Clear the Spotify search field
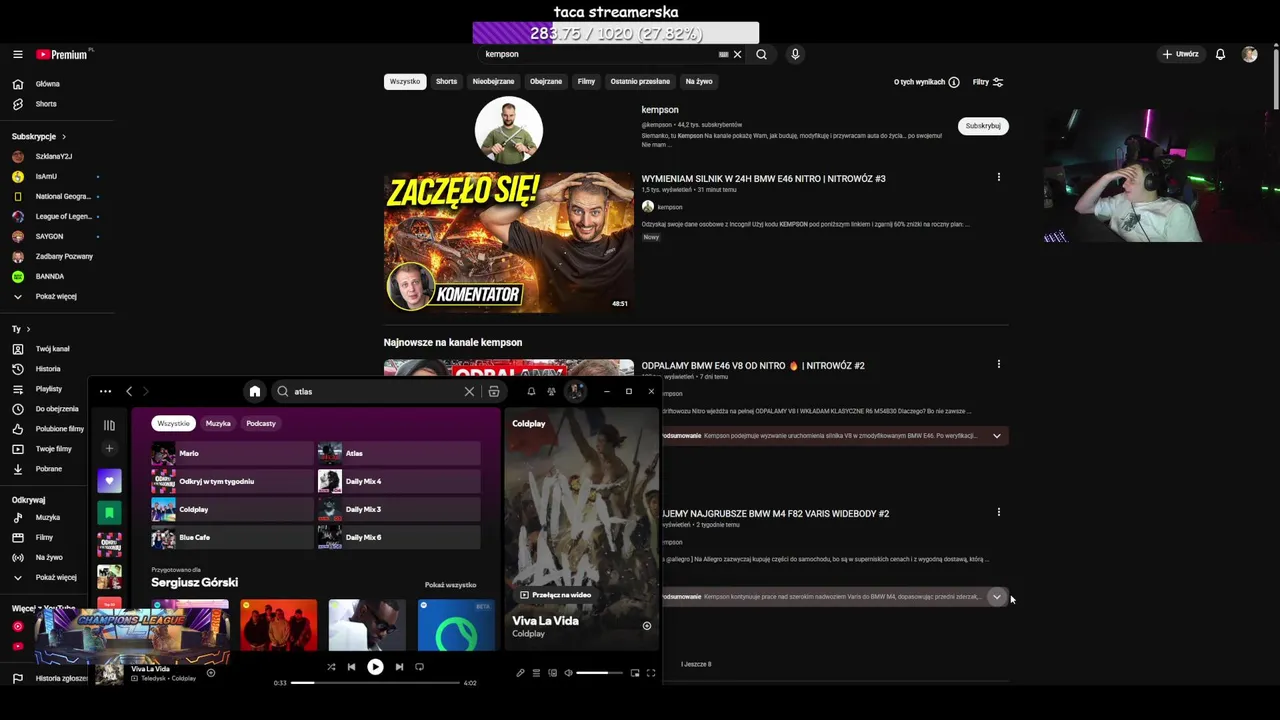The image size is (1280, 720). click(469, 392)
